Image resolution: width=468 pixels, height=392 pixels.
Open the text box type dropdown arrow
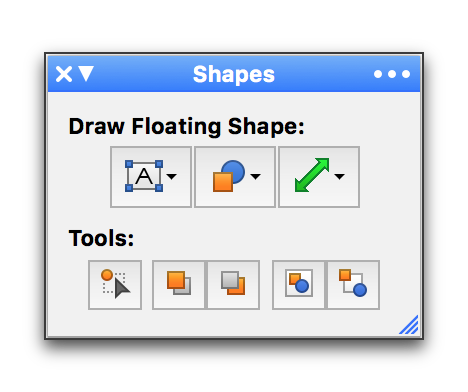point(172,177)
